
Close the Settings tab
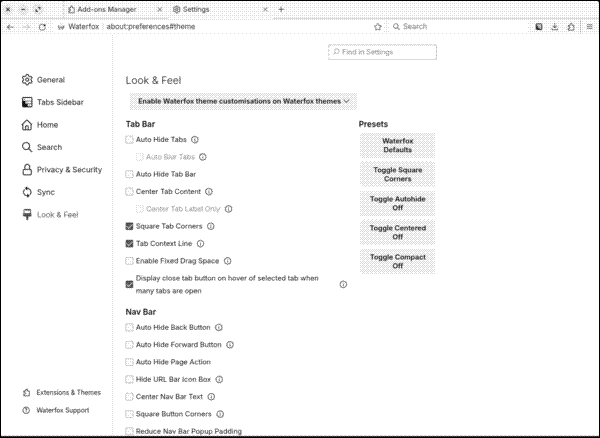(x=265, y=10)
